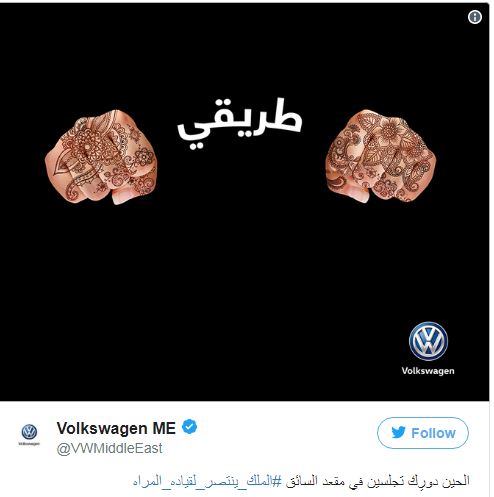Open the @VWMiddleEast handle link

pyautogui.click(x=109, y=448)
